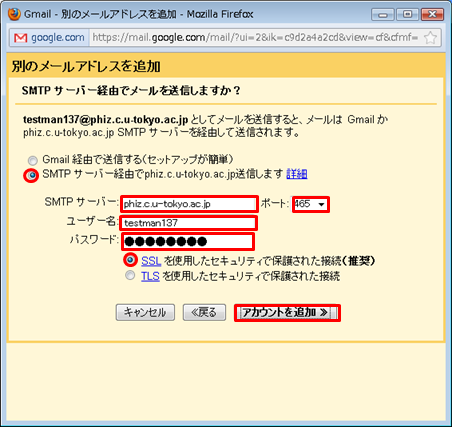This screenshot has height=427, width=452.
Task: Close the Firefox popup window
Action: click(x=432, y=15)
